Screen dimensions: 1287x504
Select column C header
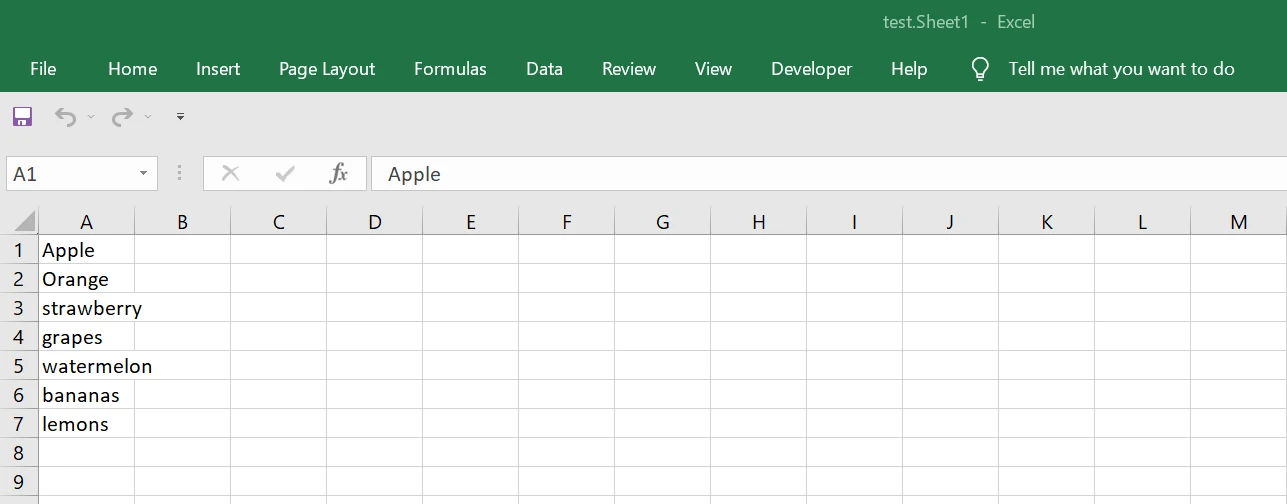(278, 222)
